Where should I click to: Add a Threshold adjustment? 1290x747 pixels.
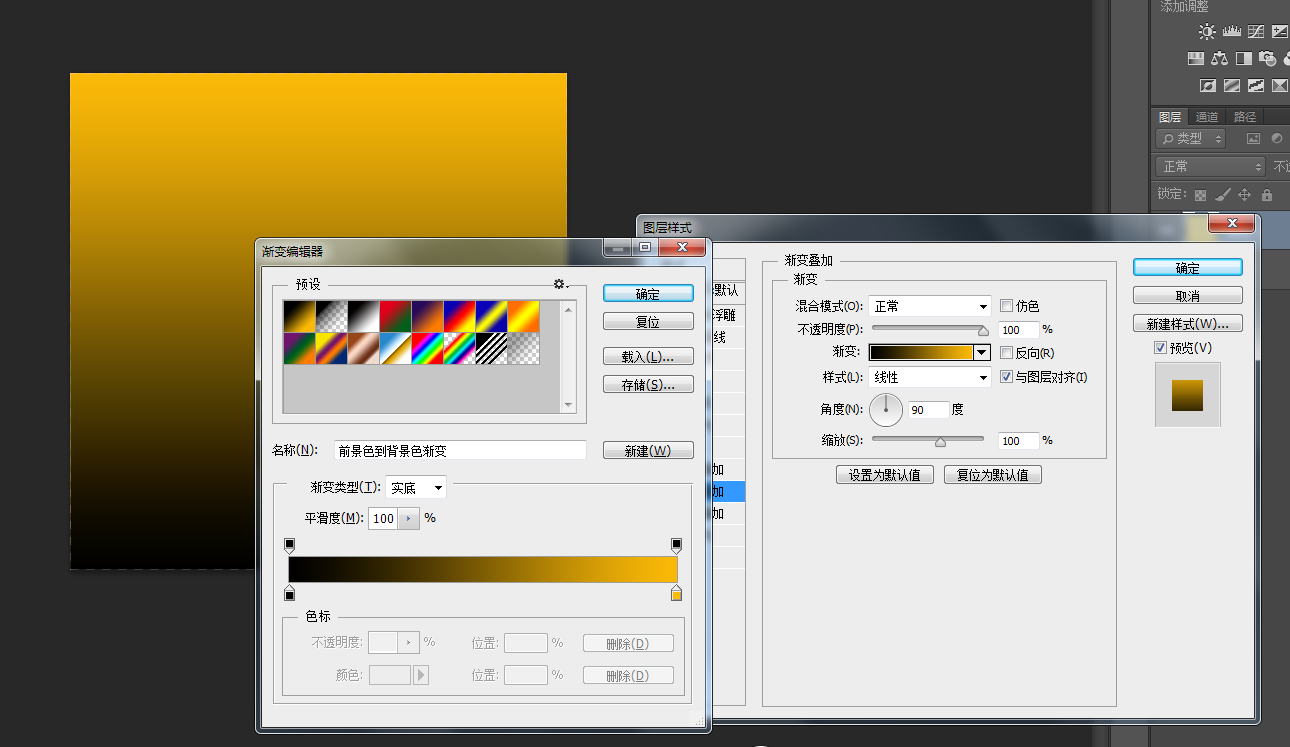point(1256,85)
